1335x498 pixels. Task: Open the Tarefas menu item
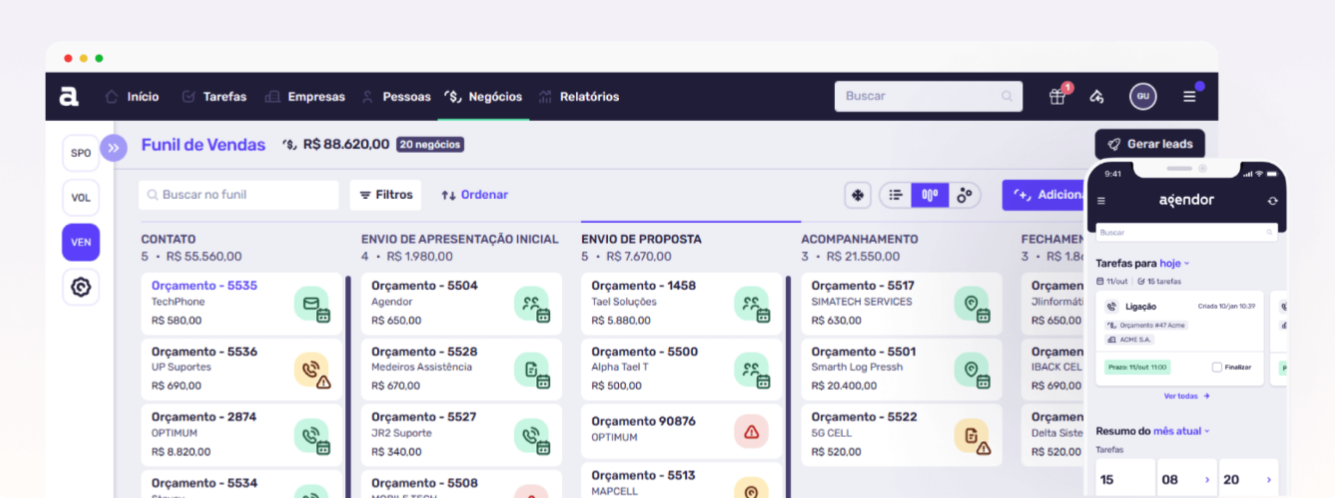pos(214,97)
